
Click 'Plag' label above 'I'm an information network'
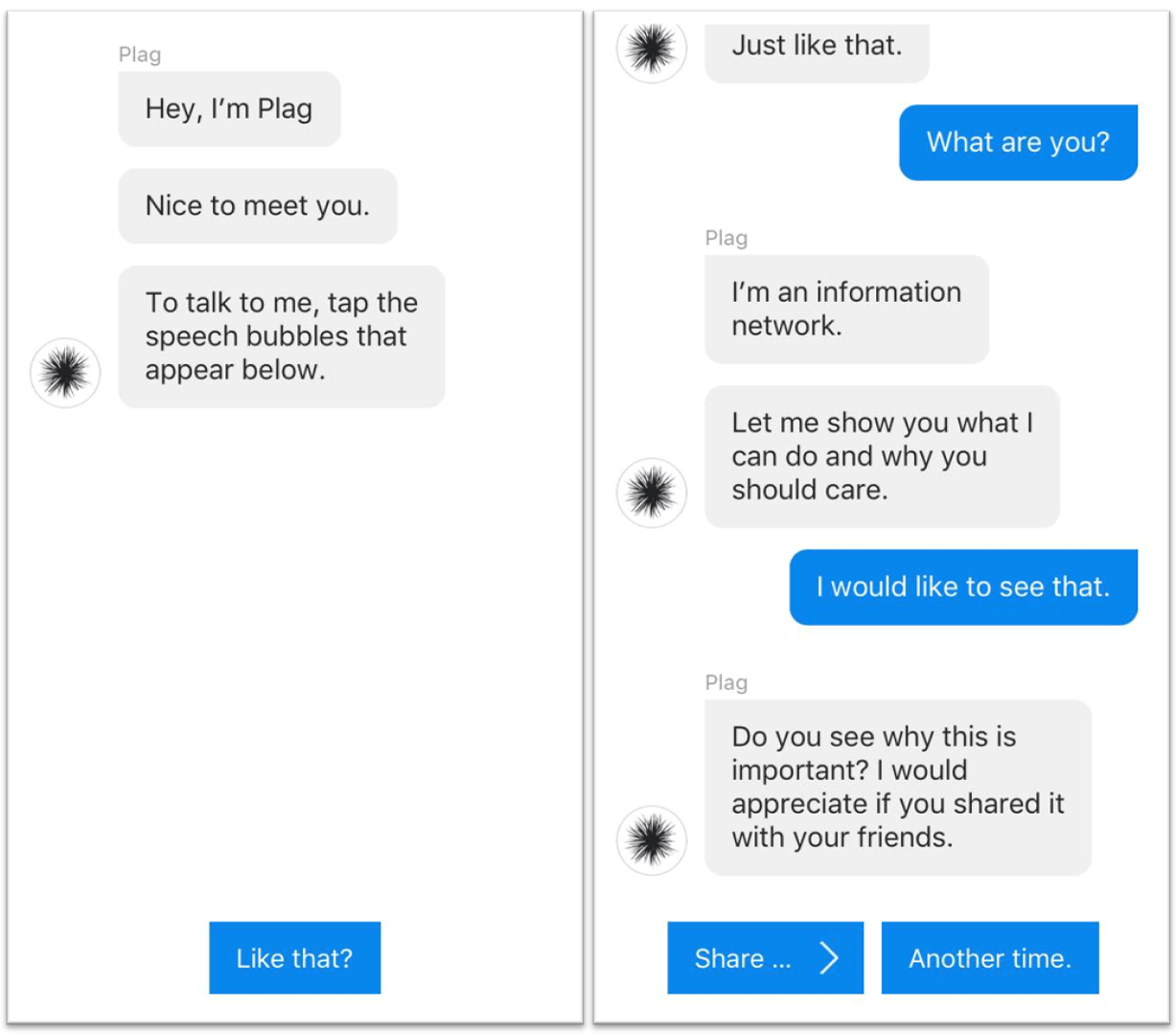click(726, 239)
